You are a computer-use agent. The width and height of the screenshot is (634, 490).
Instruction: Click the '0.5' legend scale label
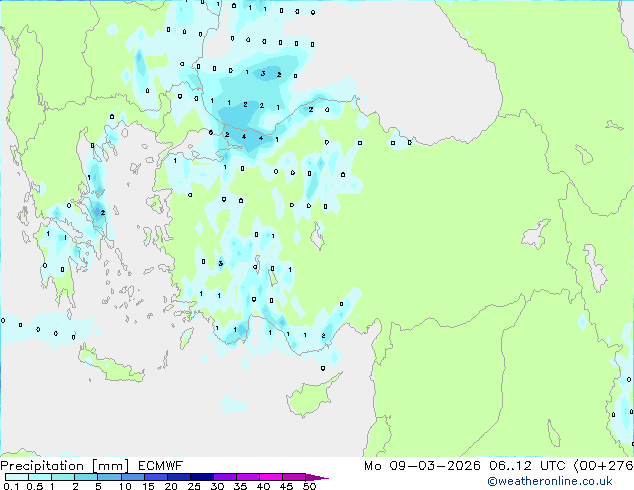pyautogui.click(x=35, y=486)
